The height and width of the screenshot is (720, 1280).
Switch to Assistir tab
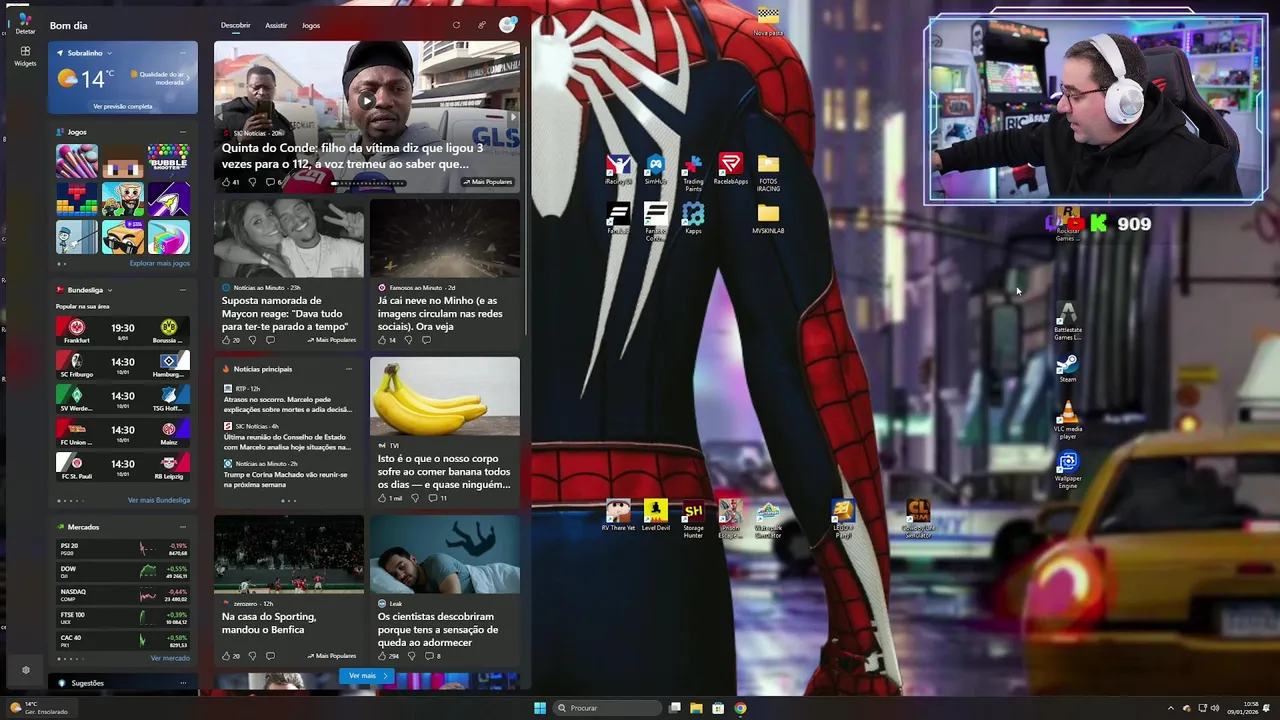[276, 25]
